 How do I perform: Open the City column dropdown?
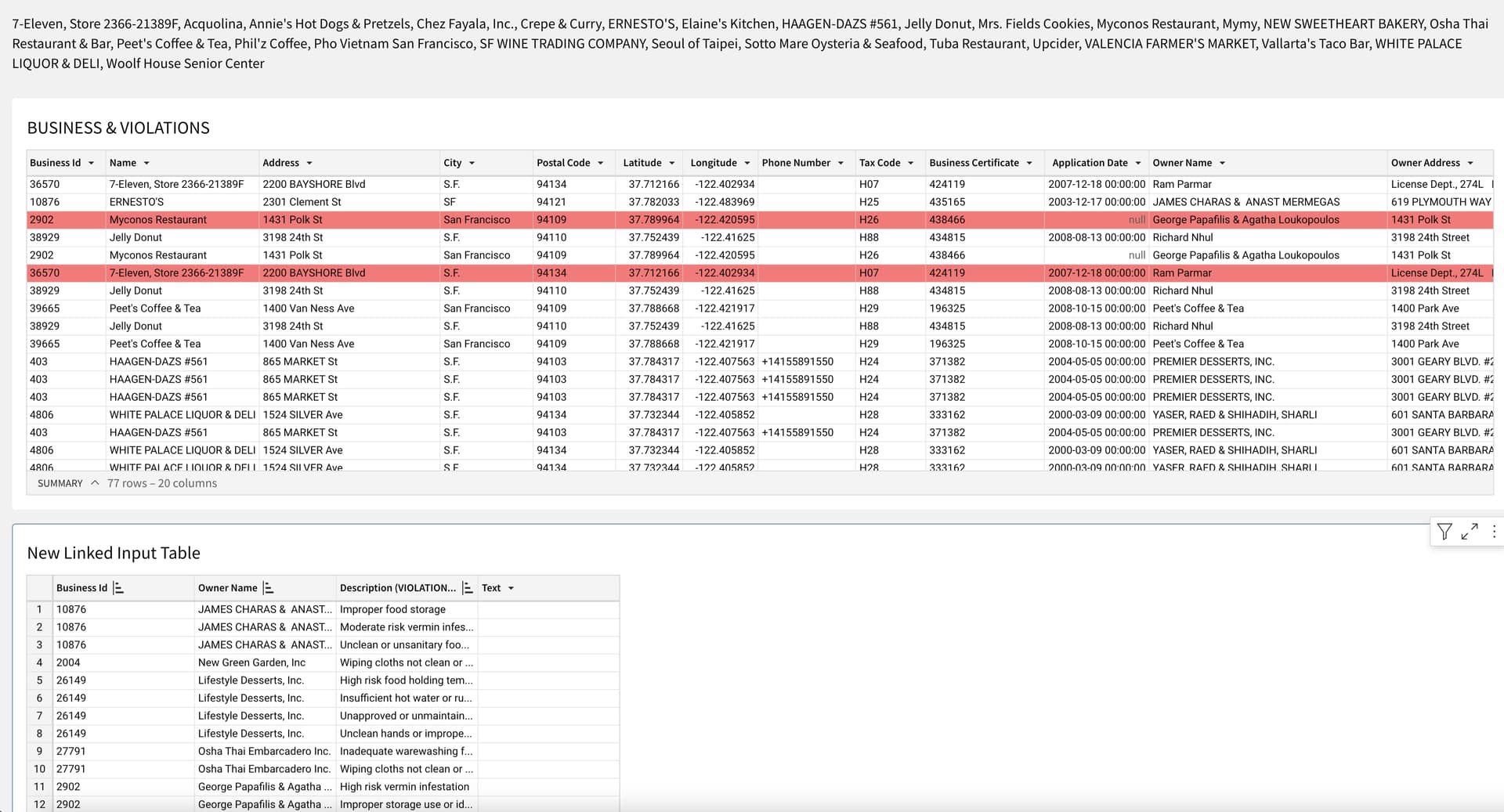coord(473,163)
